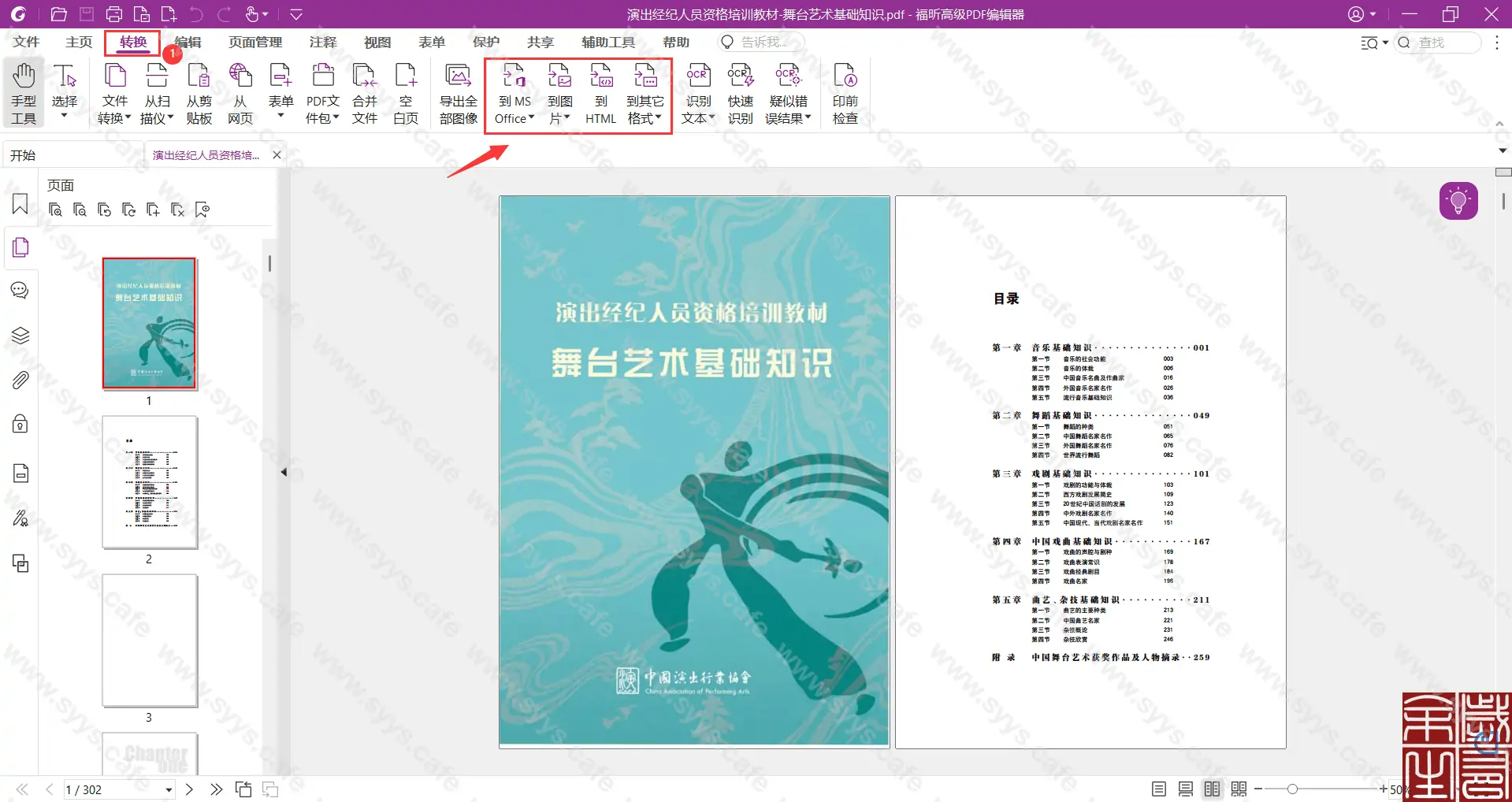Open the 视图 ribbon menu

[x=377, y=42]
